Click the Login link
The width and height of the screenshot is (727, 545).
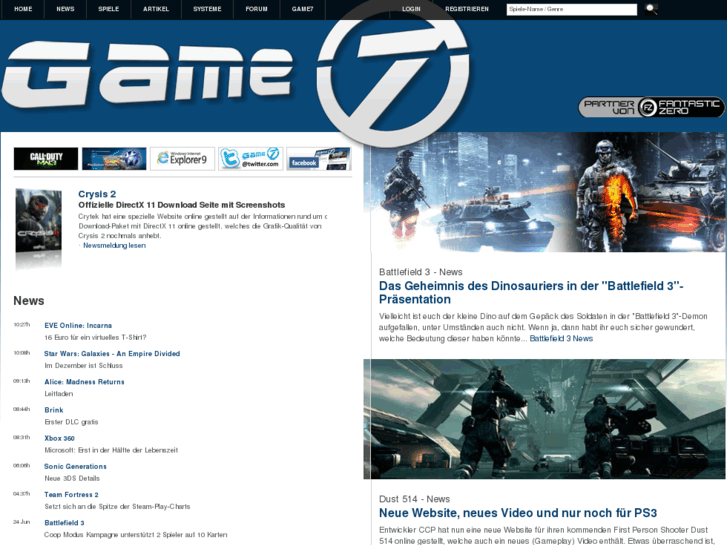pos(411,9)
